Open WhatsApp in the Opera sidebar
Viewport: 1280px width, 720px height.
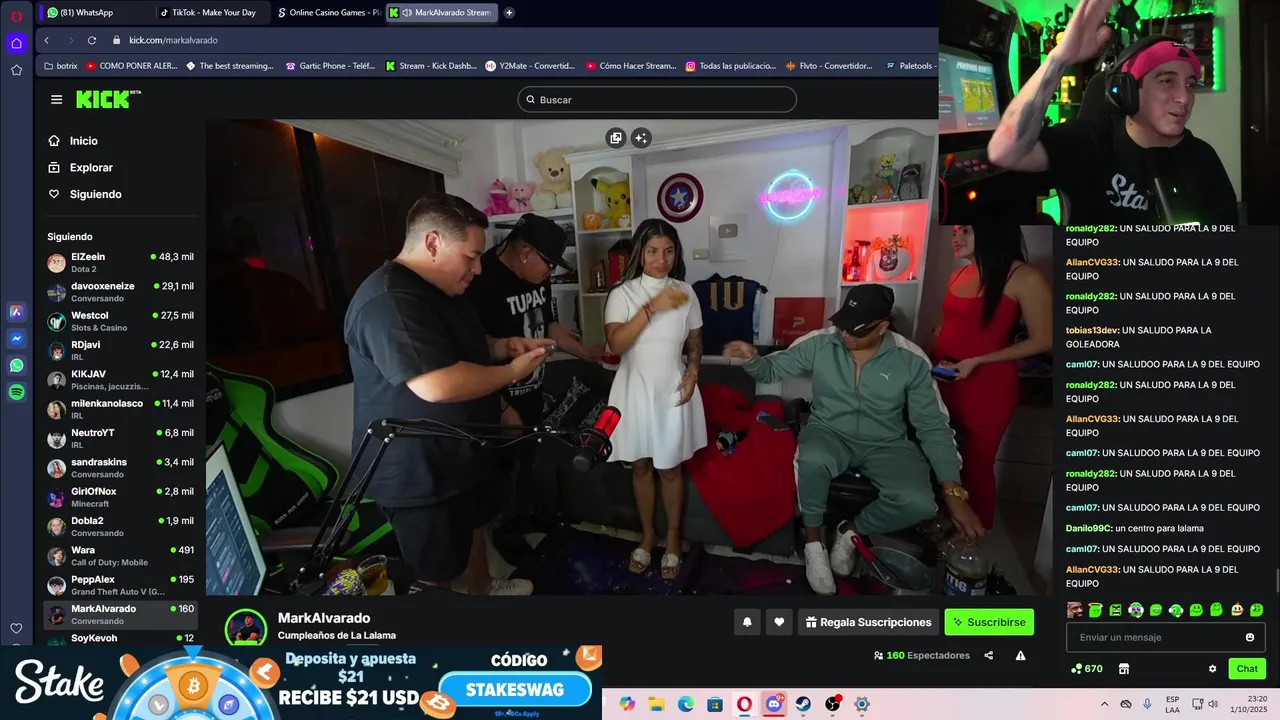point(16,366)
